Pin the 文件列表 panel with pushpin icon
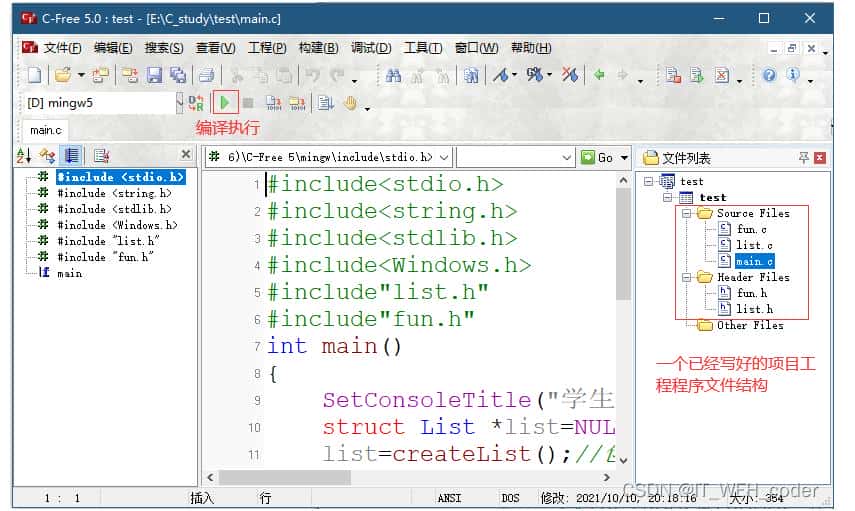Viewport: 855px width, 511px height. pos(802,158)
